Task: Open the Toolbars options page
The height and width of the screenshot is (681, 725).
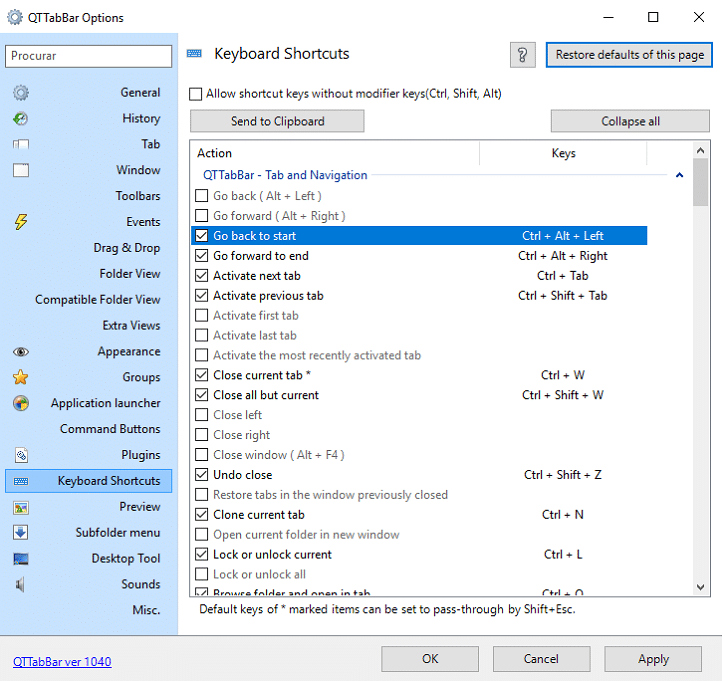Action: [137, 196]
